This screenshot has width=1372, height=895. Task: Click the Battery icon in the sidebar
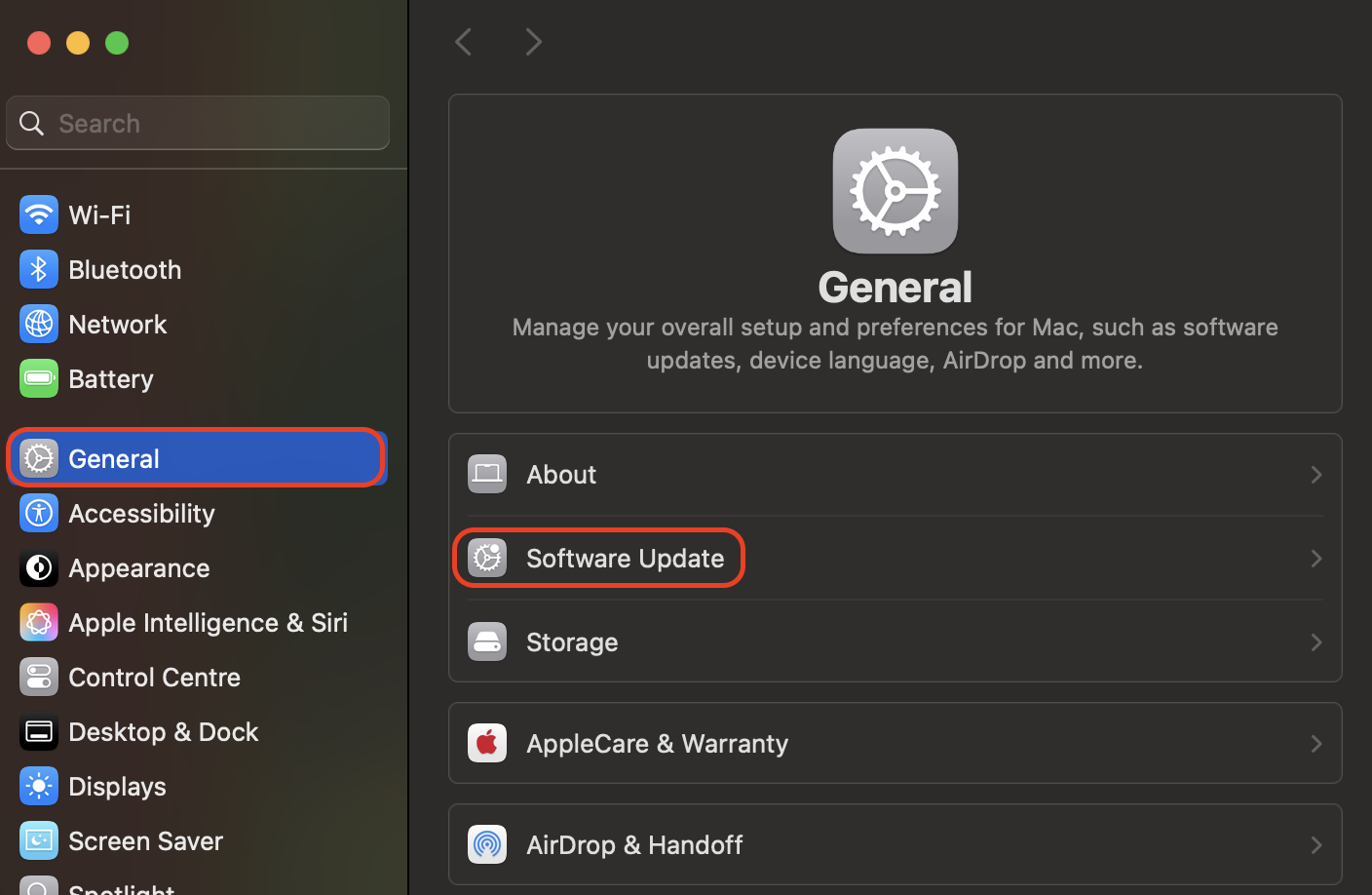[39, 378]
